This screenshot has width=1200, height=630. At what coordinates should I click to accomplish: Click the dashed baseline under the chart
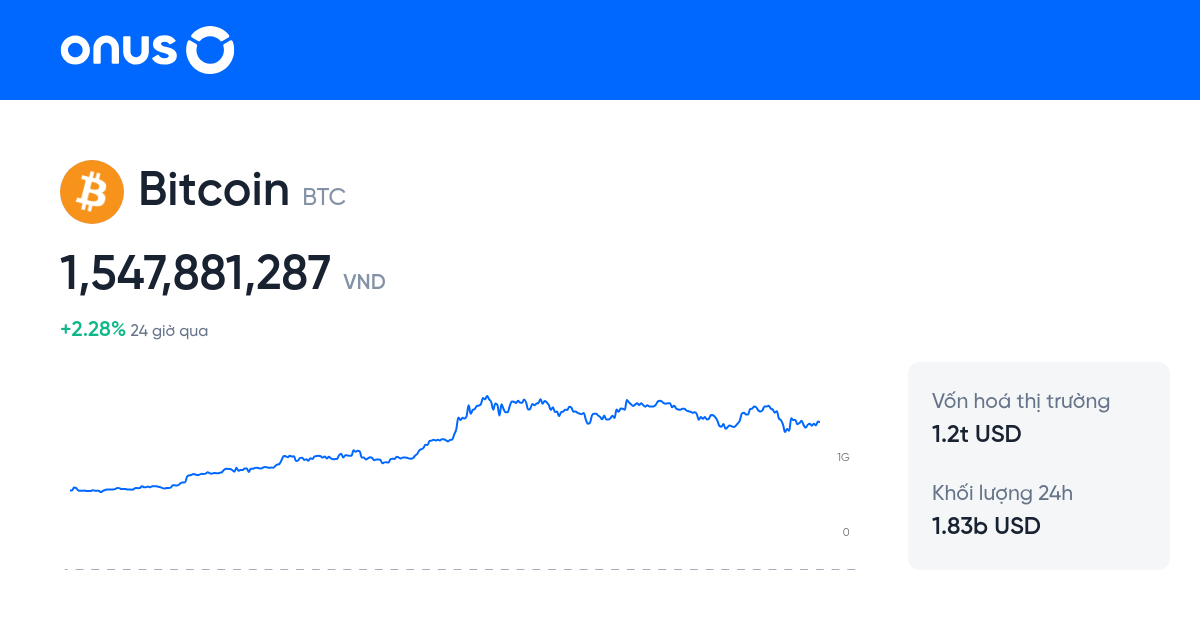tap(460, 570)
